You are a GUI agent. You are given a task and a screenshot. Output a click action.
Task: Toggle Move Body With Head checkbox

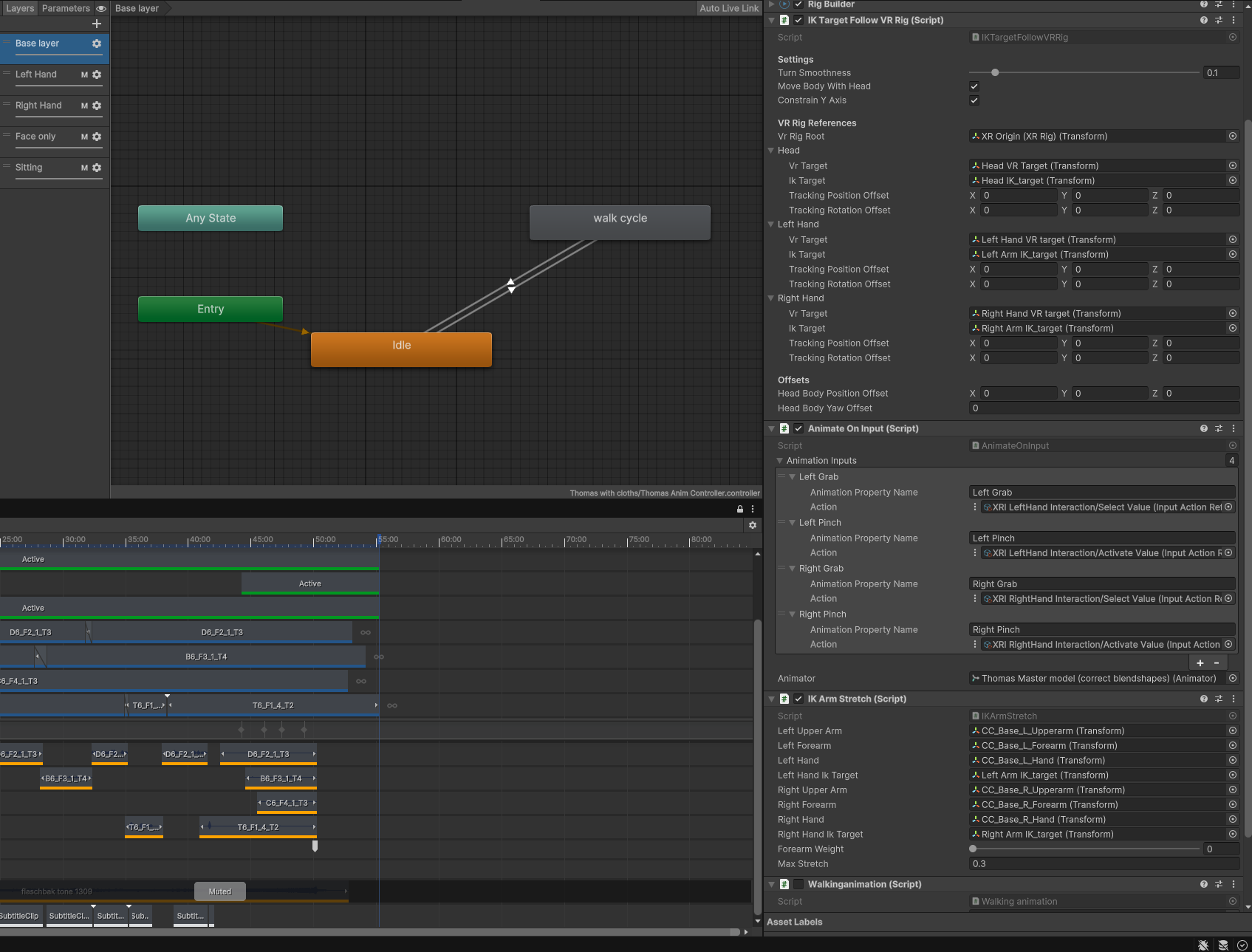click(x=974, y=86)
